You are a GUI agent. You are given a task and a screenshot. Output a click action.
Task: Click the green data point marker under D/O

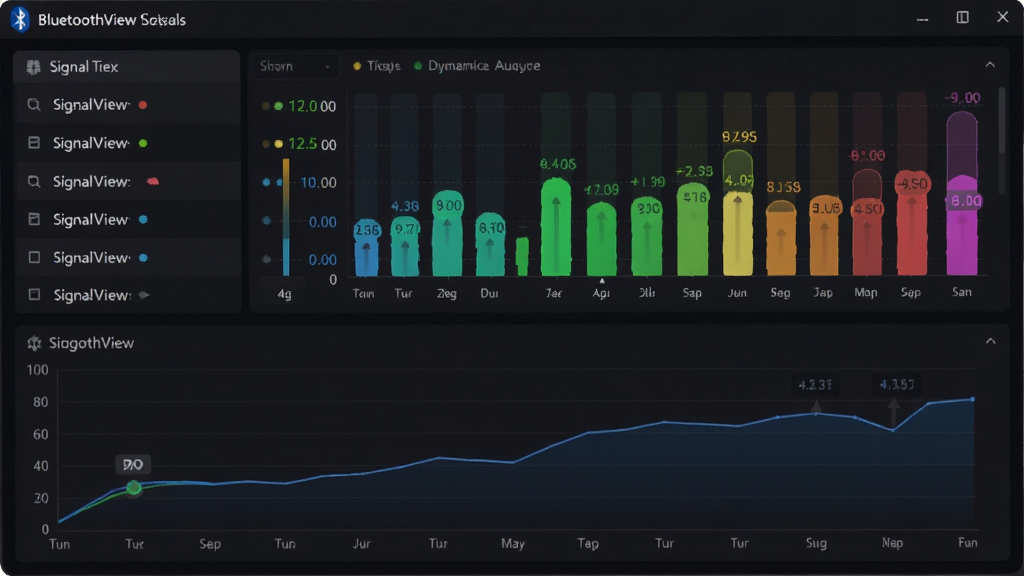[134, 487]
